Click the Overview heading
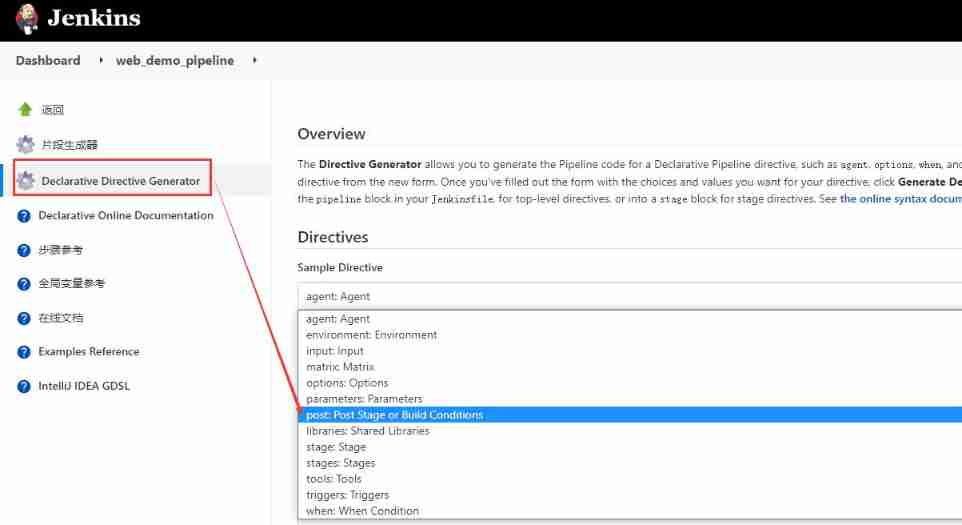The image size is (962, 525). (x=331, y=134)
